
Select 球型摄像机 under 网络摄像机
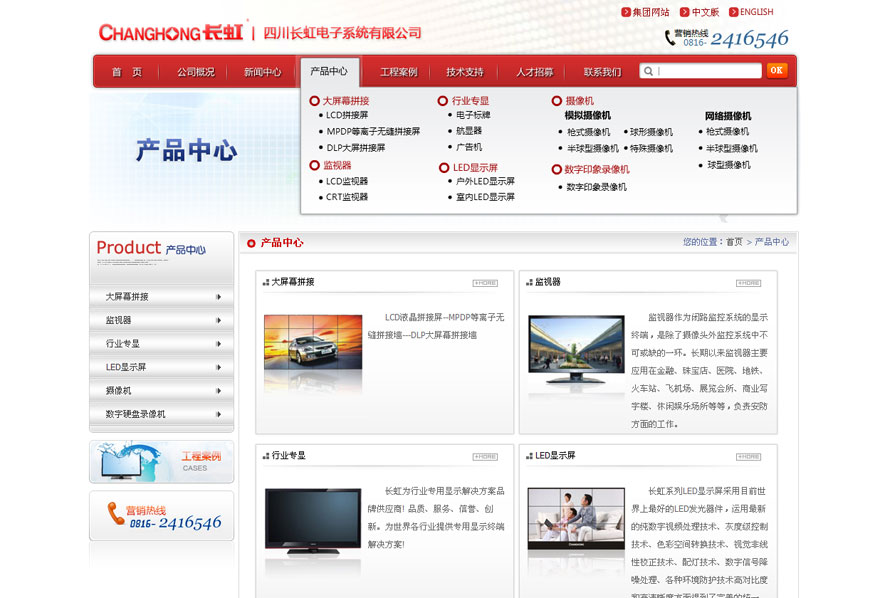point(728,165)
